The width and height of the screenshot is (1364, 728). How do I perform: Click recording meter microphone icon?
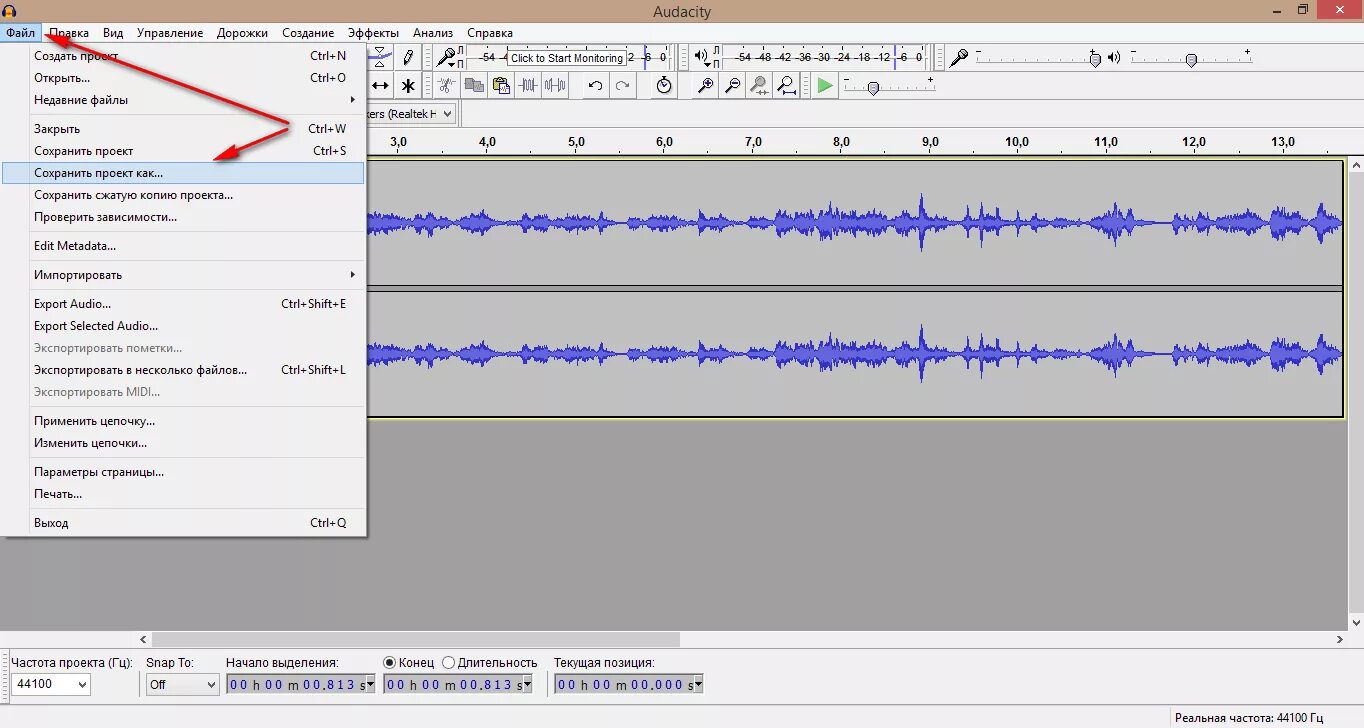447,57
